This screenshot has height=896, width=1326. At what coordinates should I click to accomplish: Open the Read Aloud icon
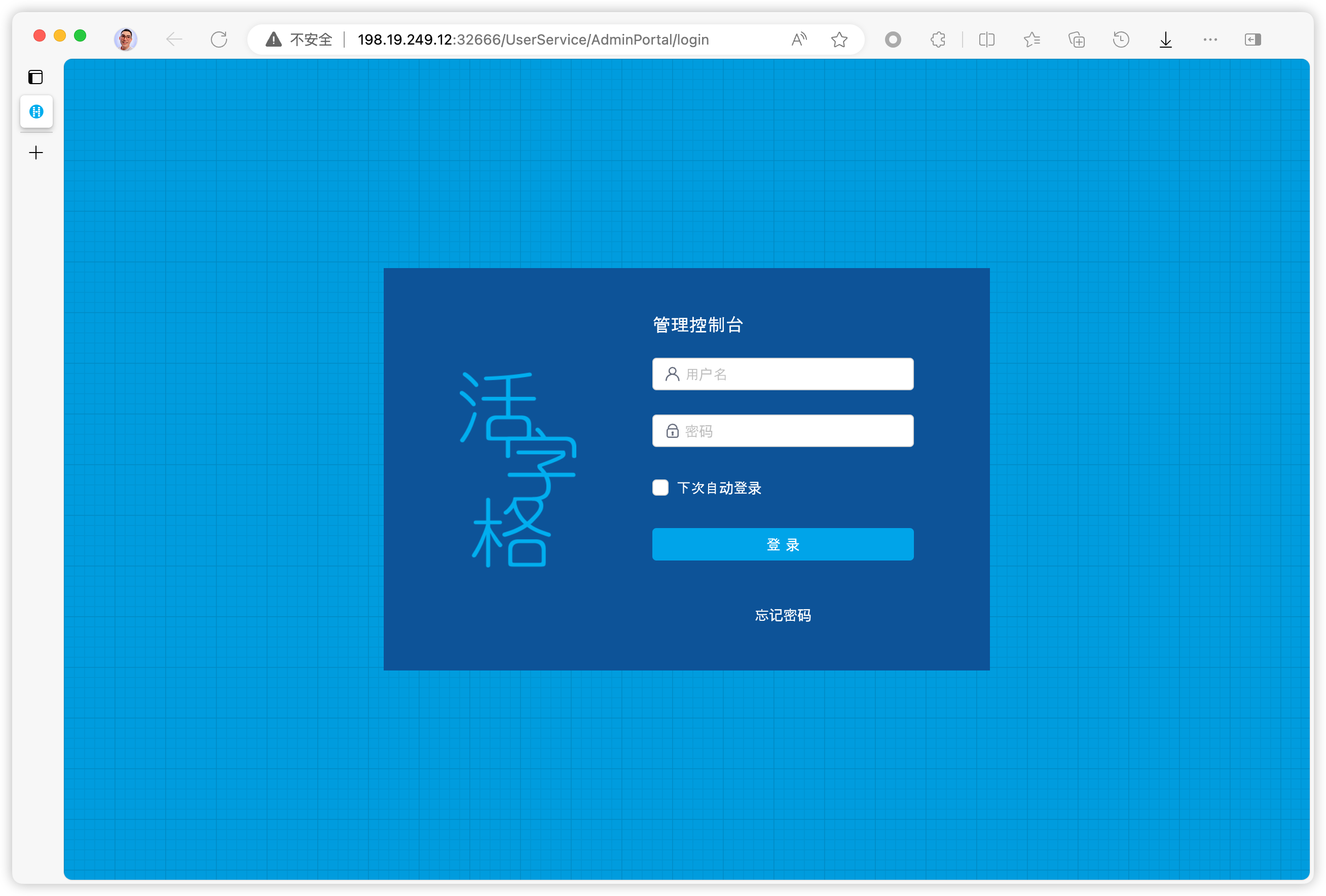tap(799, 40)
